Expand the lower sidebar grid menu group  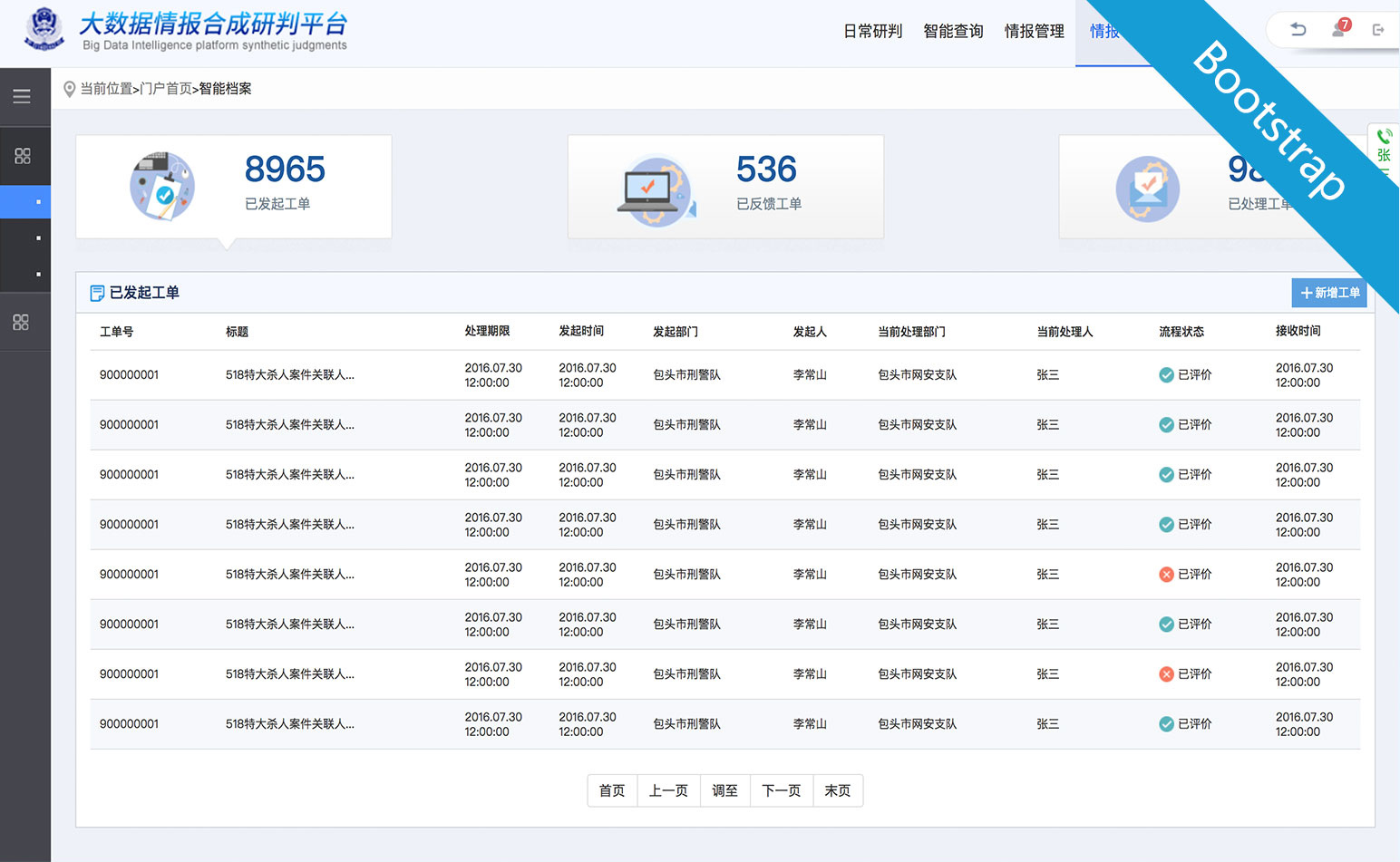pos(21,322)
